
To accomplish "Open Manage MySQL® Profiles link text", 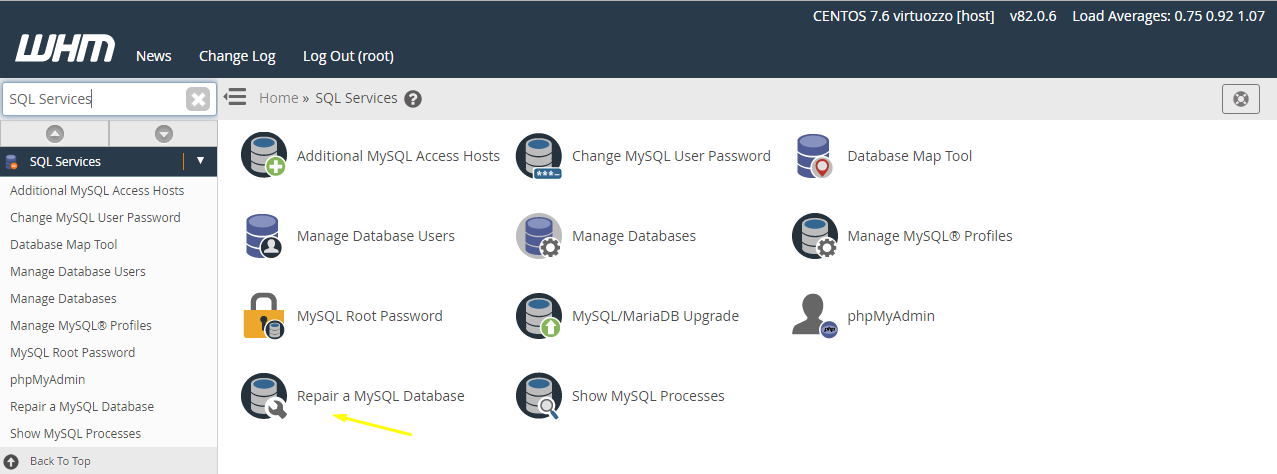I will pyautogui.click(x=930, y=236).
